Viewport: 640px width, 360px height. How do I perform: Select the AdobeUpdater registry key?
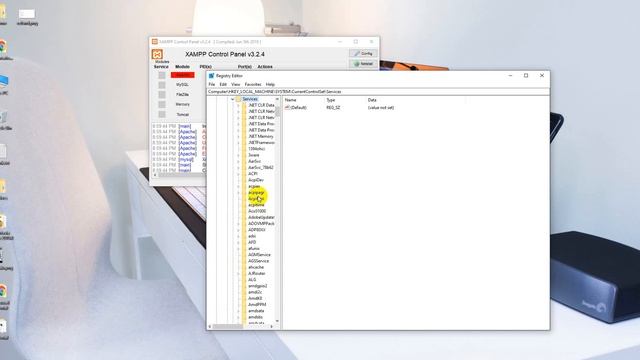tap(261, 218)
